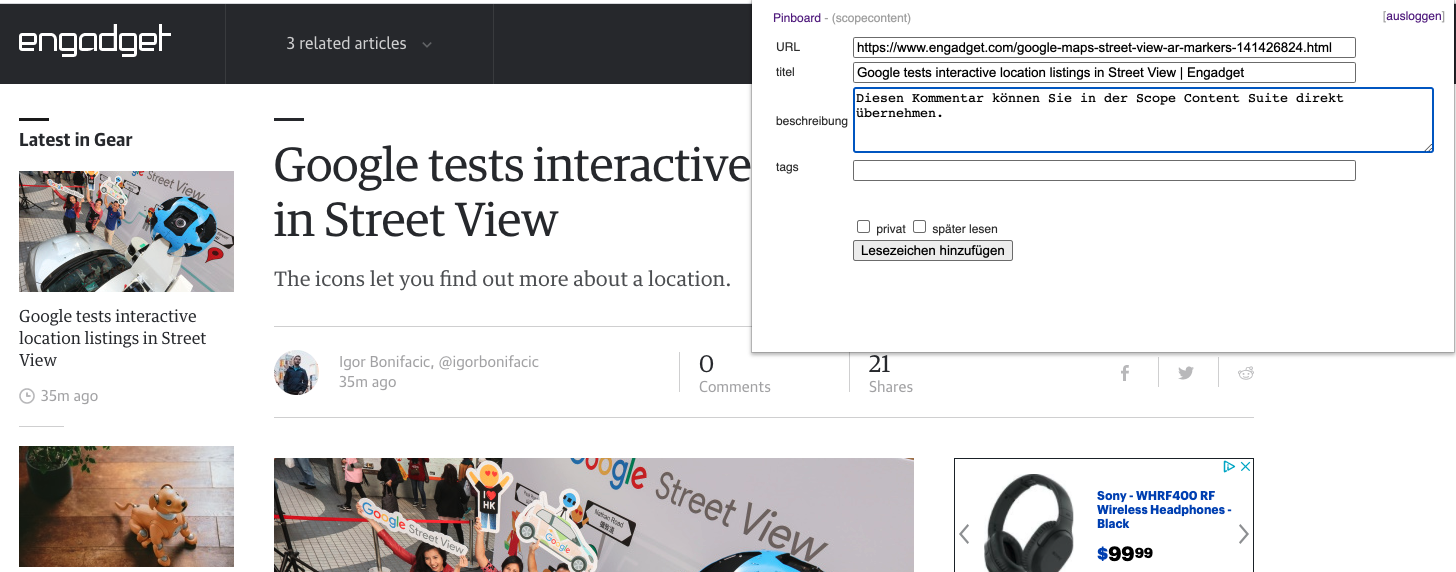Click article subtitle about icons
Image resolution: width=1456 pixels, height=572 pixels.
(502, 279)
